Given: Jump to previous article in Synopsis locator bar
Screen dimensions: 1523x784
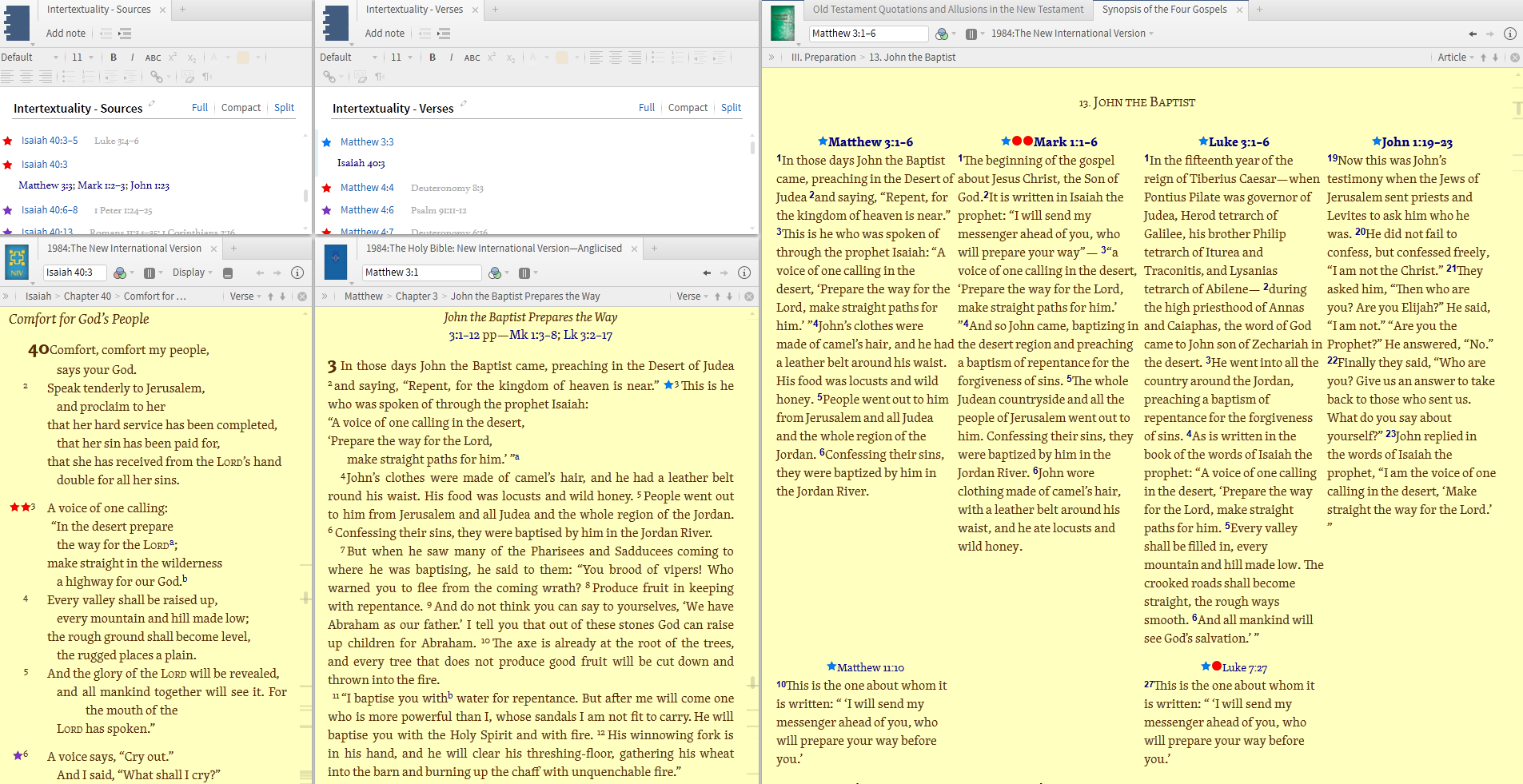Looking at the screenshot, I should (x=1483, y=58).
